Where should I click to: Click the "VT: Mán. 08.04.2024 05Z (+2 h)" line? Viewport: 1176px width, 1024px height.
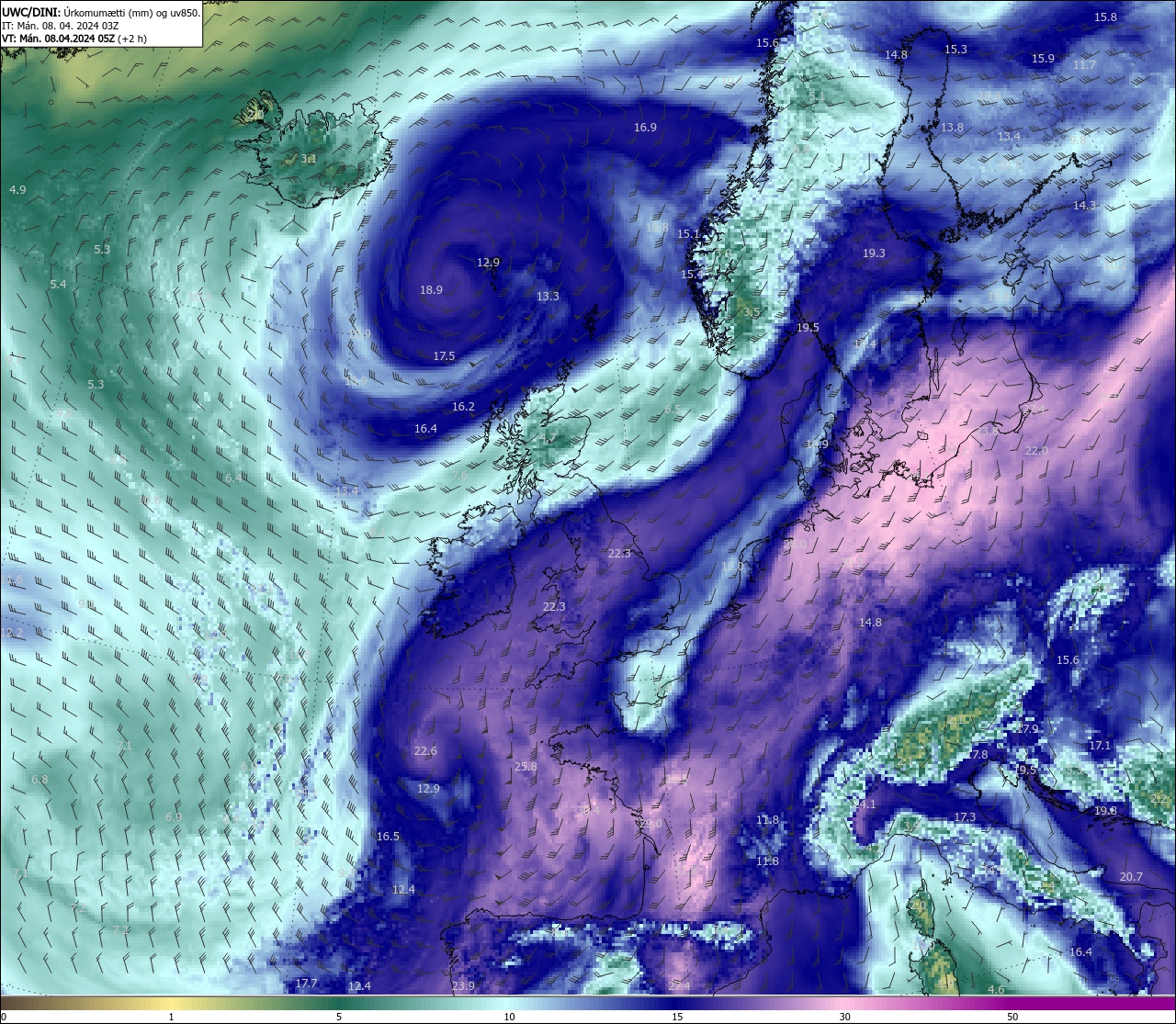[74, 39]
